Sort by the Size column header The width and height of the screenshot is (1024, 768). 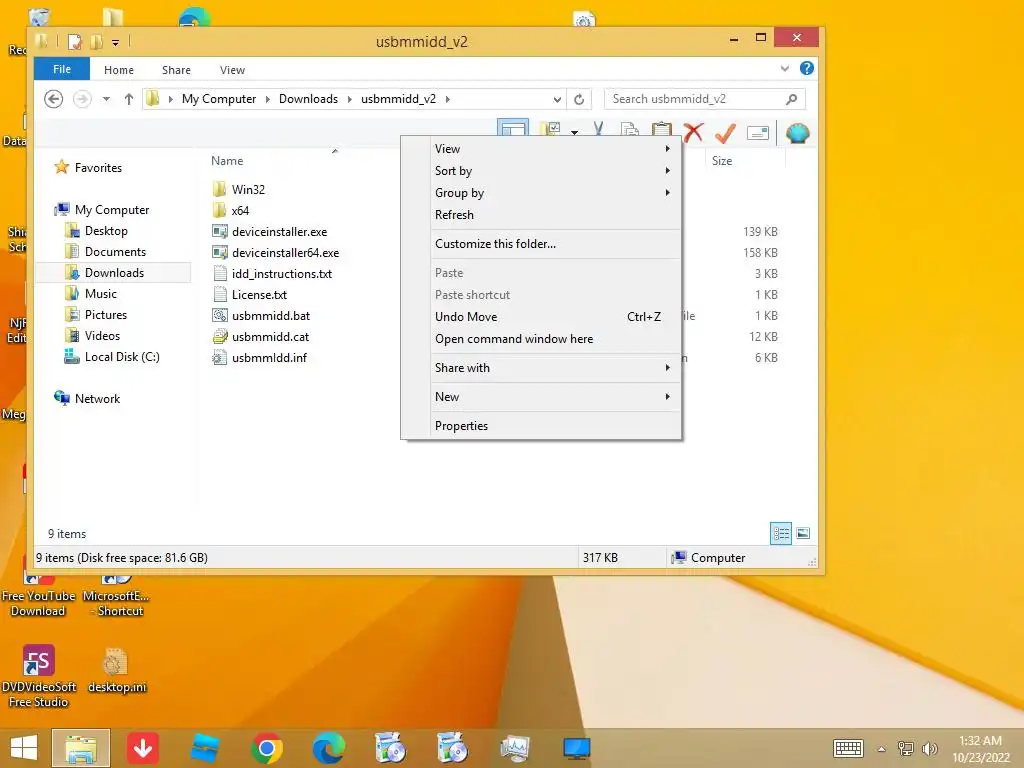[x=722, y=161]
